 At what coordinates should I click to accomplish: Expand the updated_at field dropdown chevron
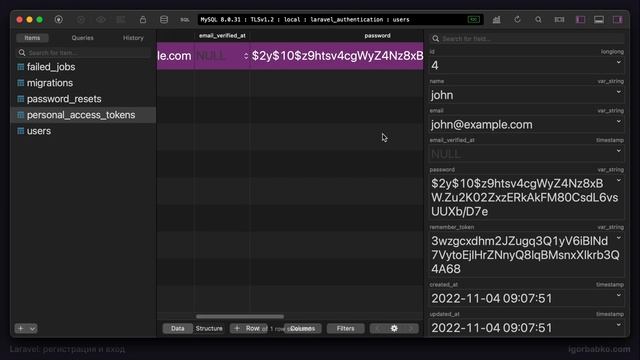point(619,325)
